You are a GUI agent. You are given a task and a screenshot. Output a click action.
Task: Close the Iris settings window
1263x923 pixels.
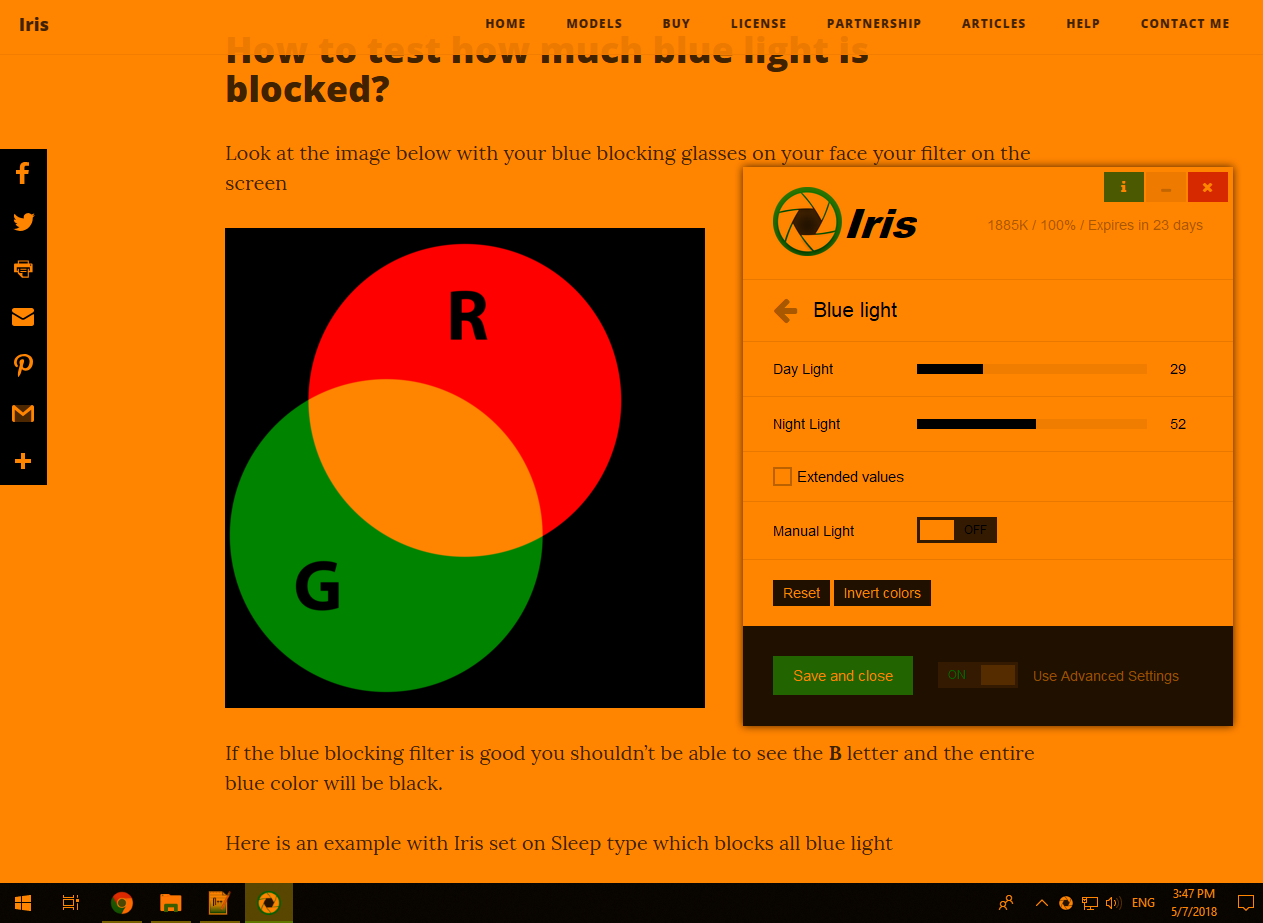pyautogui.click(x=1208, y=187)
